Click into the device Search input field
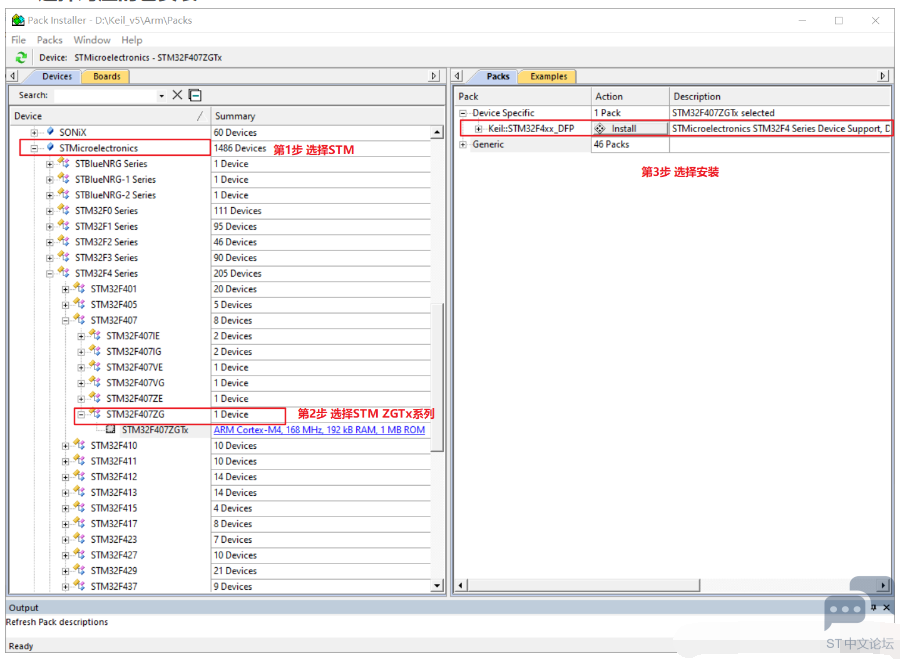This screenshot has width=903, height=659. 104,95
